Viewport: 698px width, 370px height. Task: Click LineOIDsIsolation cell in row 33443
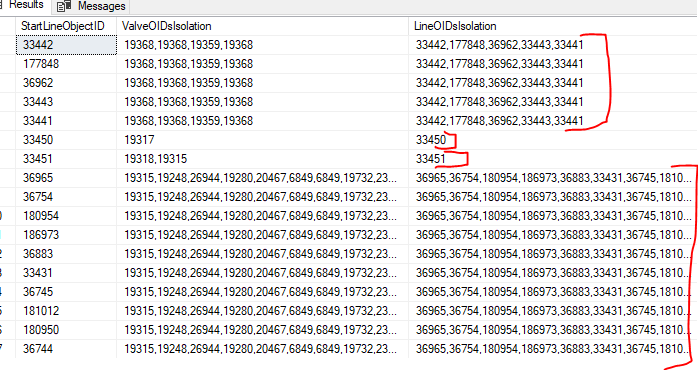coord(553,102)
